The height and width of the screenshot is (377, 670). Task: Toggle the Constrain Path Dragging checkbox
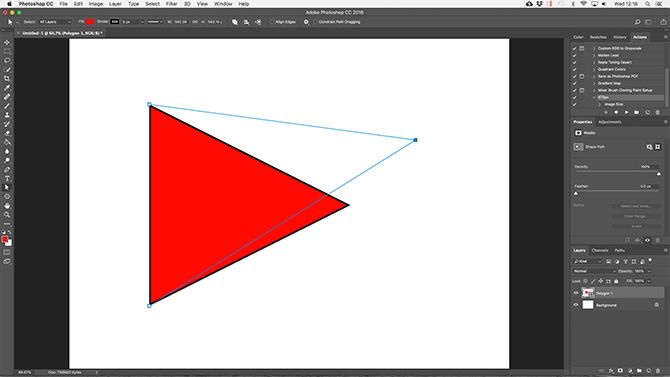pos(315,22)
